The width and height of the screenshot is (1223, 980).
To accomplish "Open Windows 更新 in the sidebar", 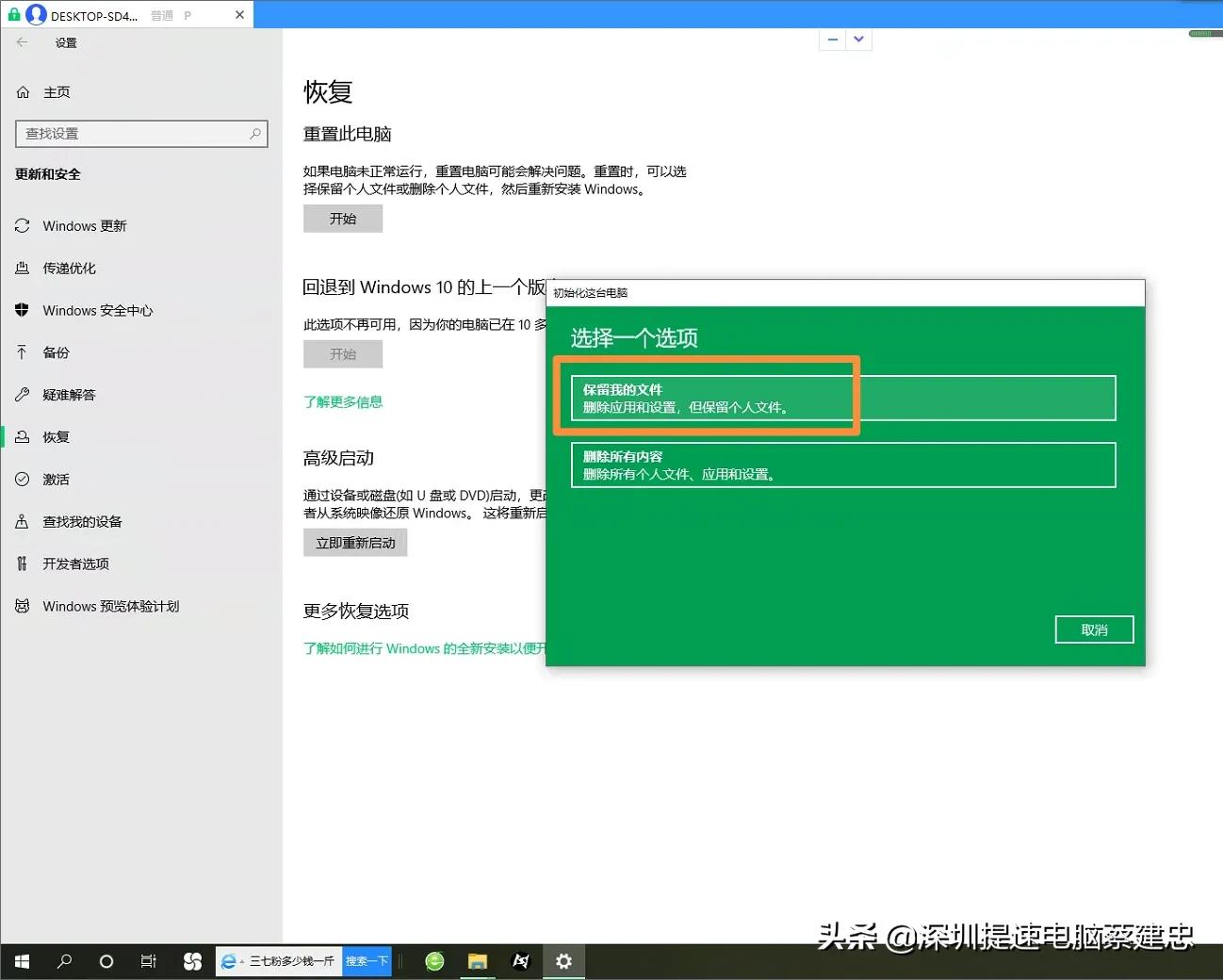I will [x=85, y=225].
